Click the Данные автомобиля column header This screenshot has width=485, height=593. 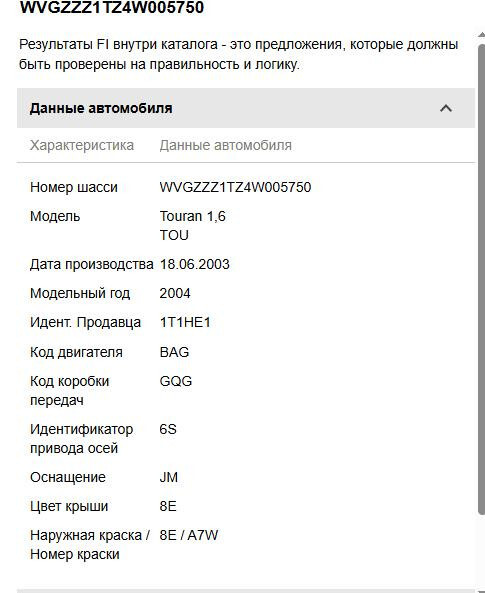[225, 145]
